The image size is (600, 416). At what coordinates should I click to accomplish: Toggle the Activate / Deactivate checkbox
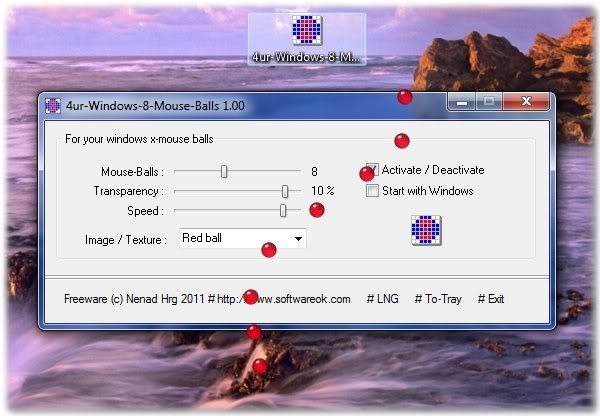click(372, 170)
